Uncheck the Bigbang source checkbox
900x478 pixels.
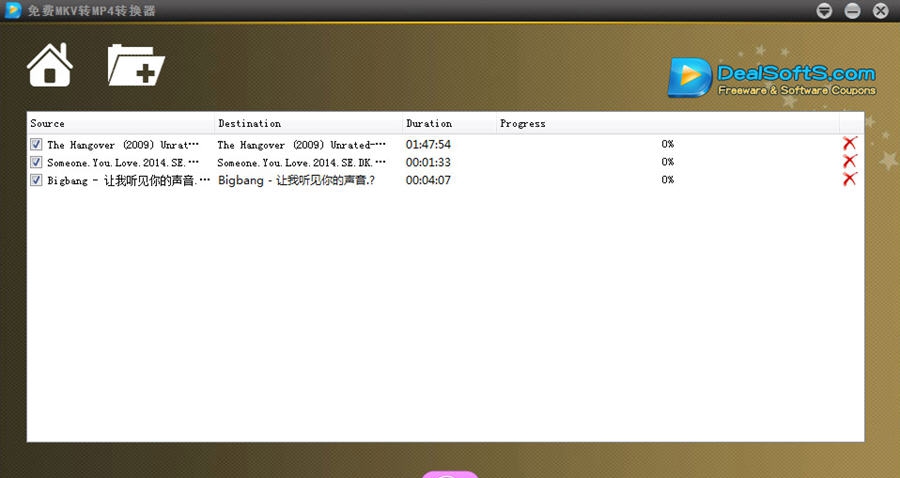36,180
